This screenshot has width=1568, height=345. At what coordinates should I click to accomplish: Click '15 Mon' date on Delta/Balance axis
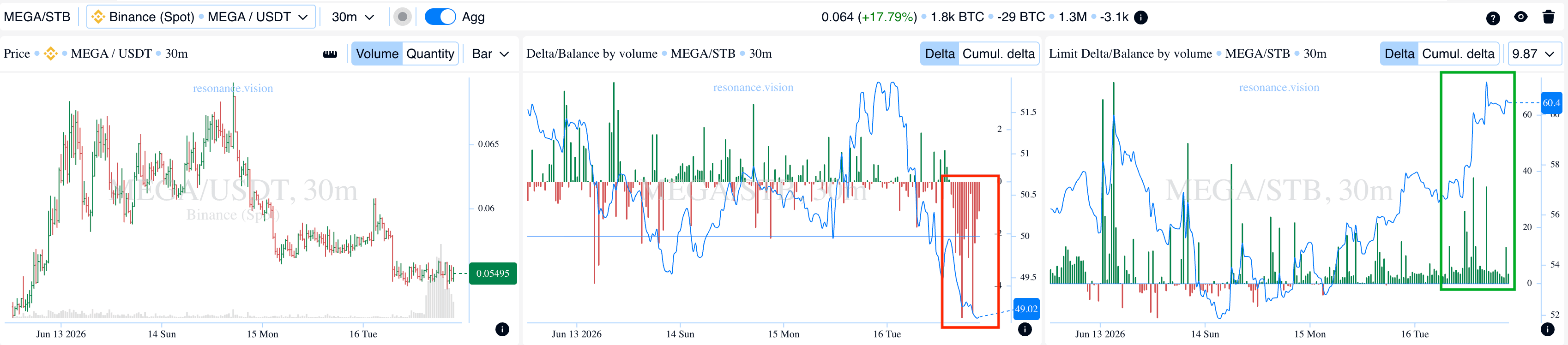(x=784, y=334)
